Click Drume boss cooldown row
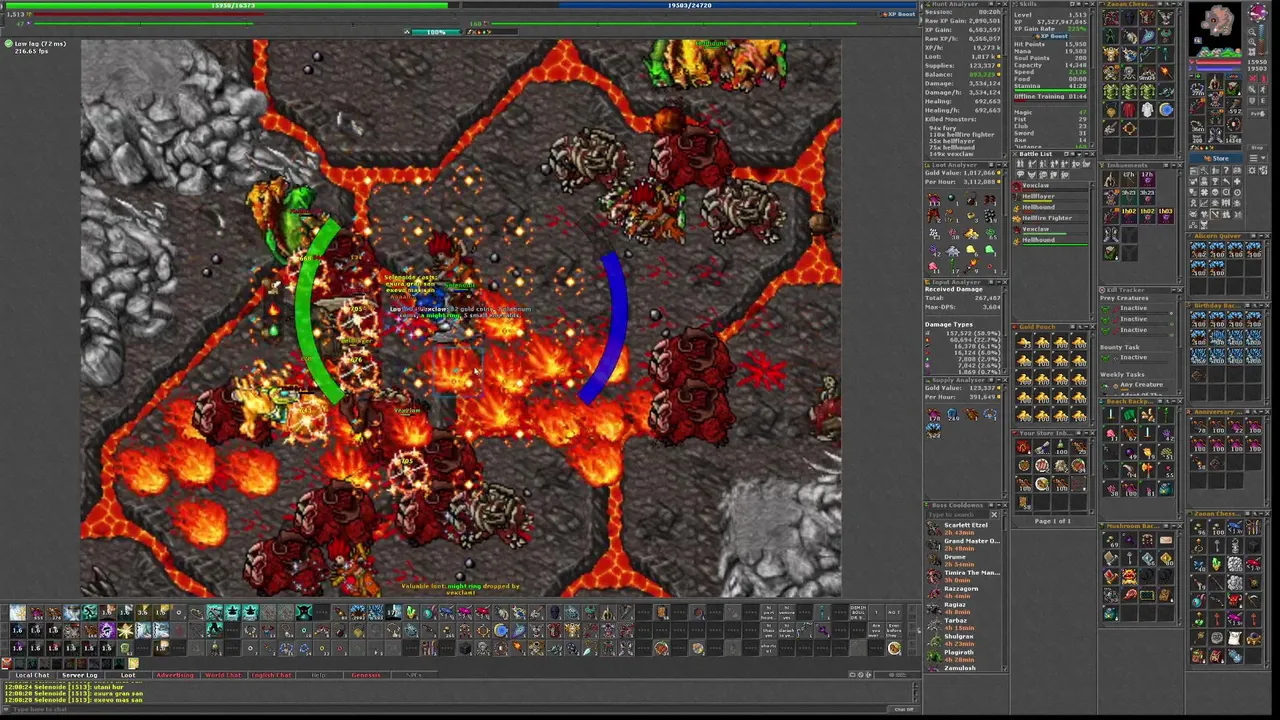This screenshot has width=1280, height=720. (962, 560)
